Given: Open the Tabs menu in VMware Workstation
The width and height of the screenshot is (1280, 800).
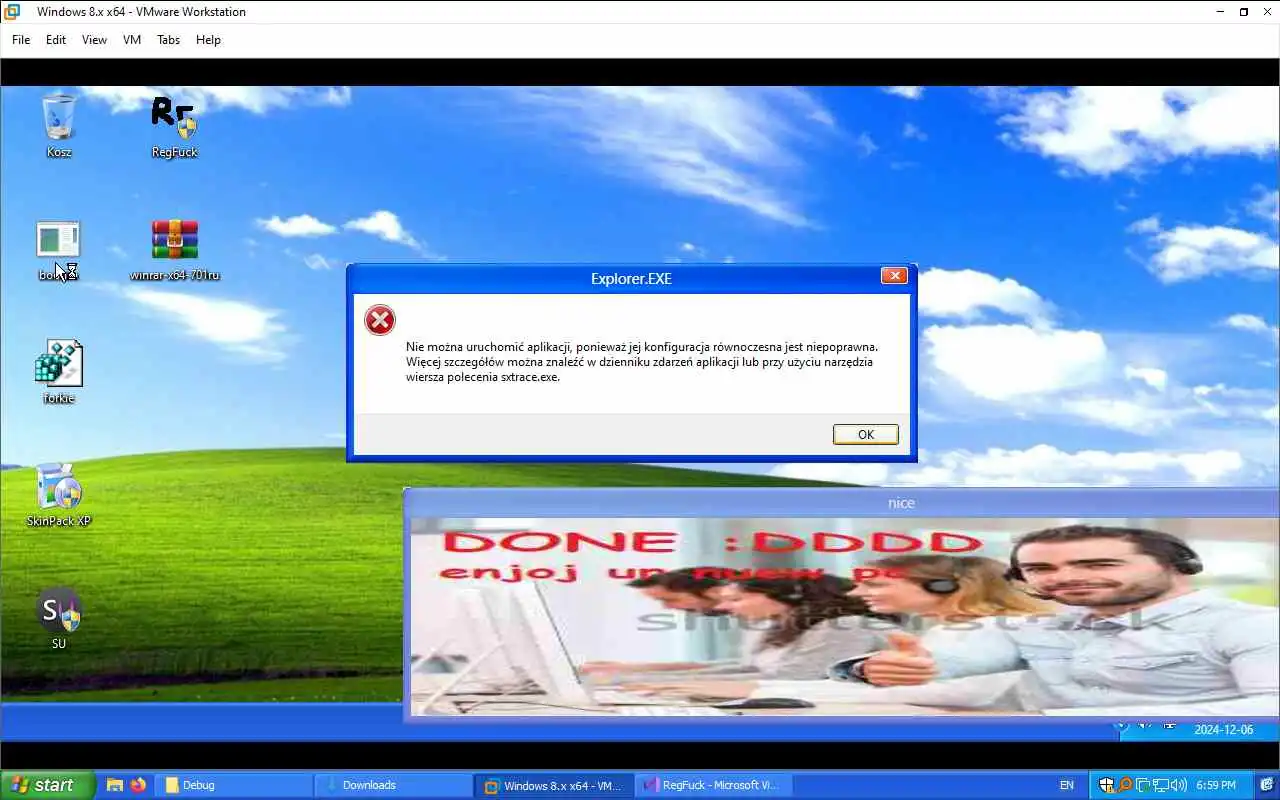Looking at the screenshot, I should click(x=168, y=40).
